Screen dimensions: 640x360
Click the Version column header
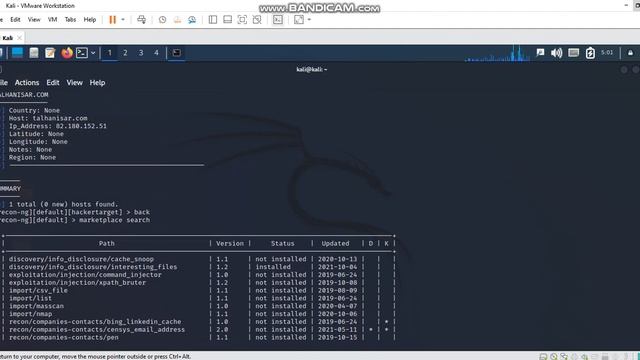click(x=230, y=243)
